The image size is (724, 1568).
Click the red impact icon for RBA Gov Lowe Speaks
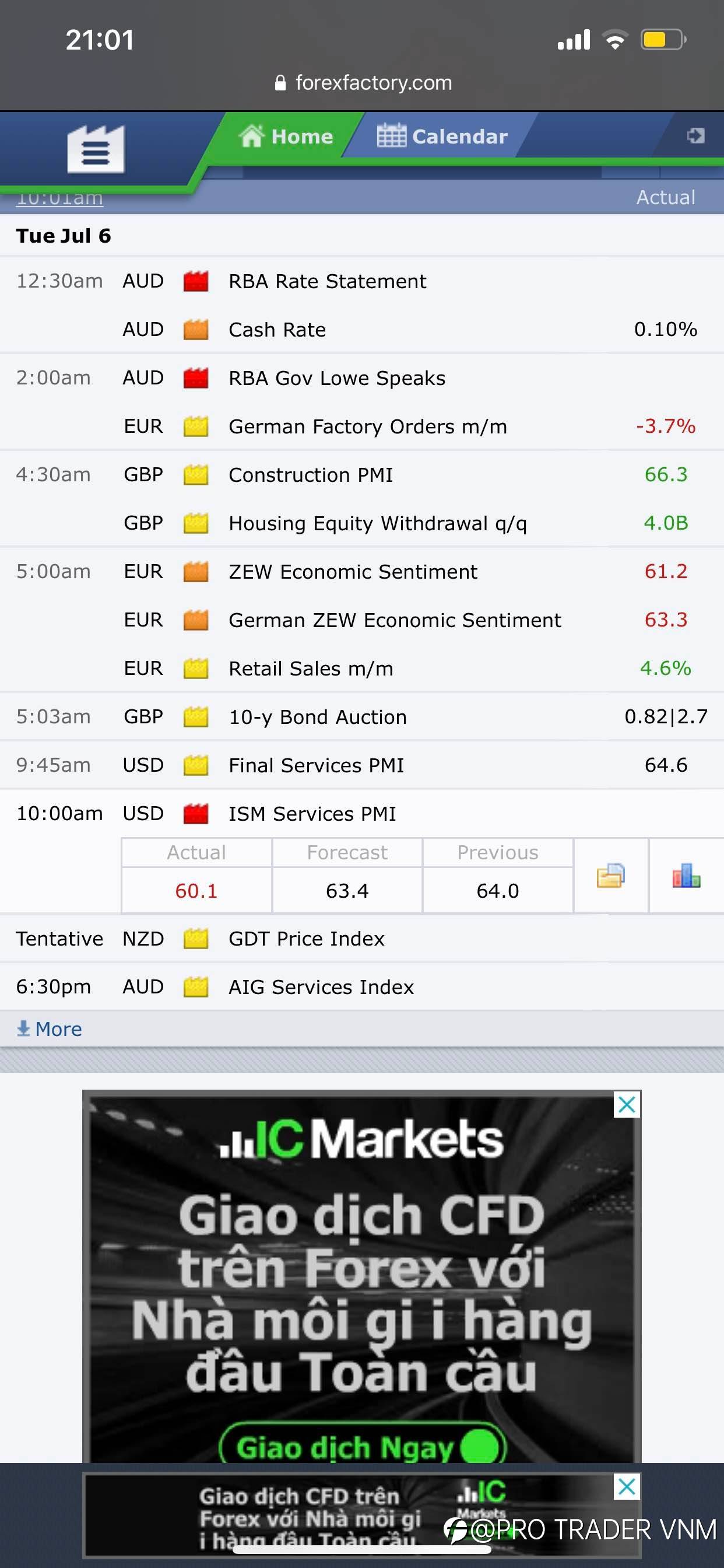pyautogui.click(x=196, y=378)
